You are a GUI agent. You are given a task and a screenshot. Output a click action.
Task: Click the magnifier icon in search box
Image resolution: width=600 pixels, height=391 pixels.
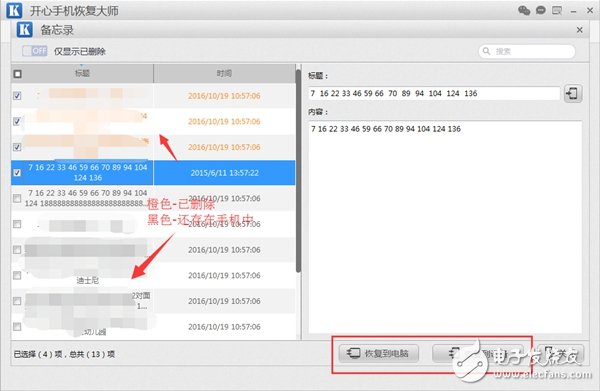click(486, 51)
